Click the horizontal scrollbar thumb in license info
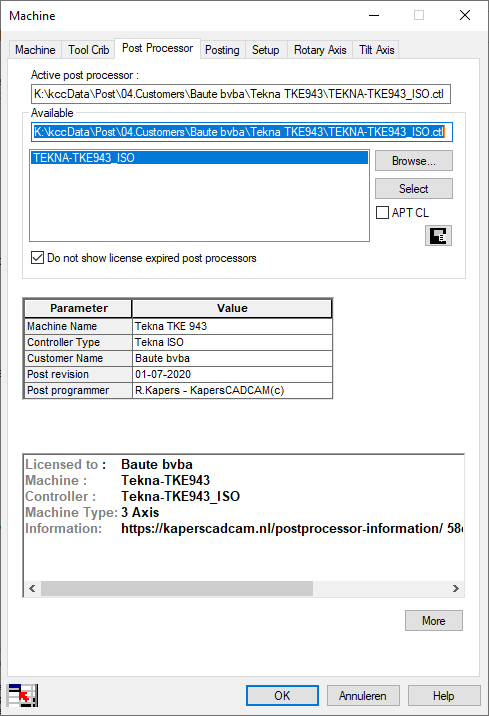Viewport: 489px width, 716px height. pyautogui.click(x=177, y=588)
